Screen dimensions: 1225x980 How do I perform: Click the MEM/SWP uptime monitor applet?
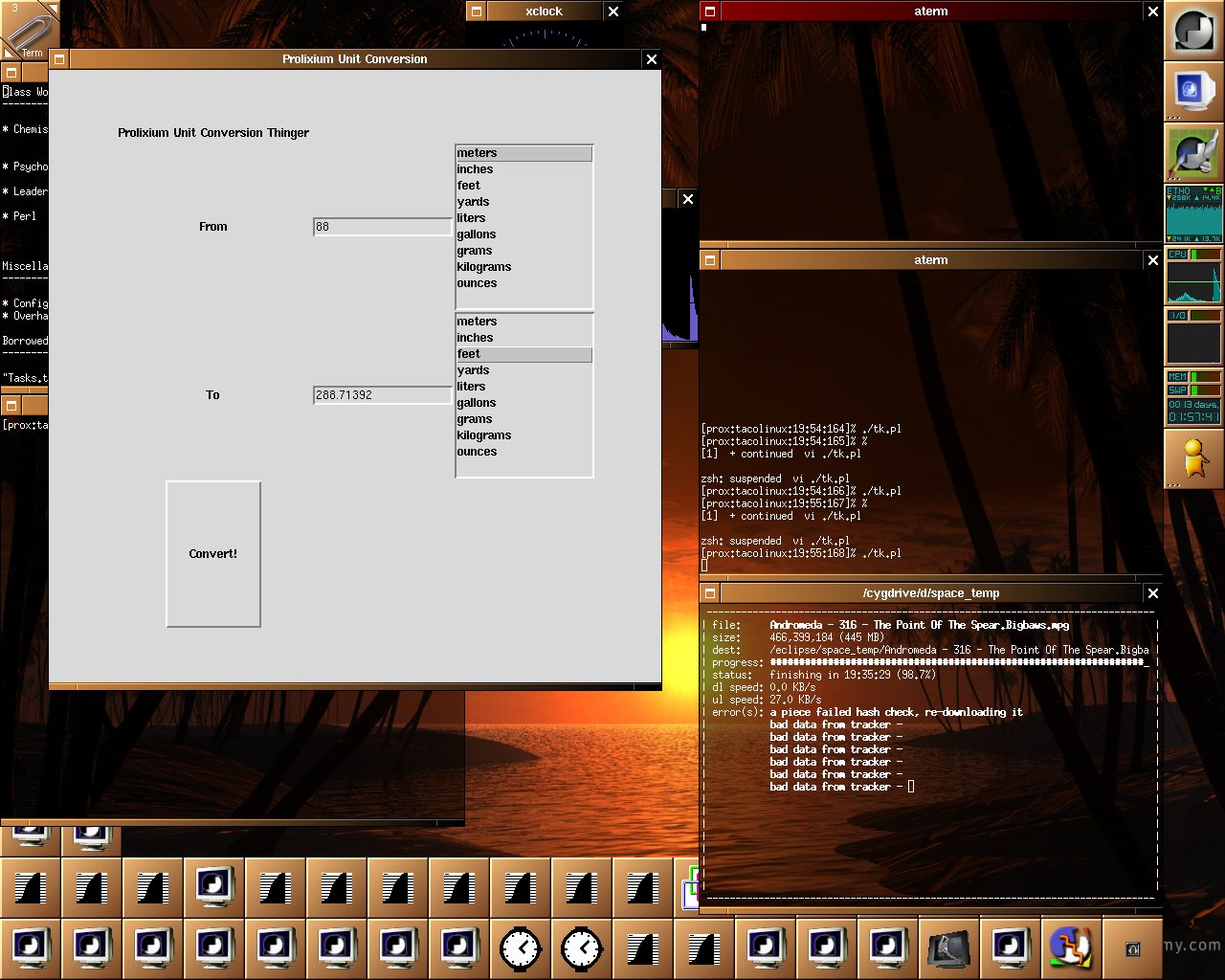1193,397
